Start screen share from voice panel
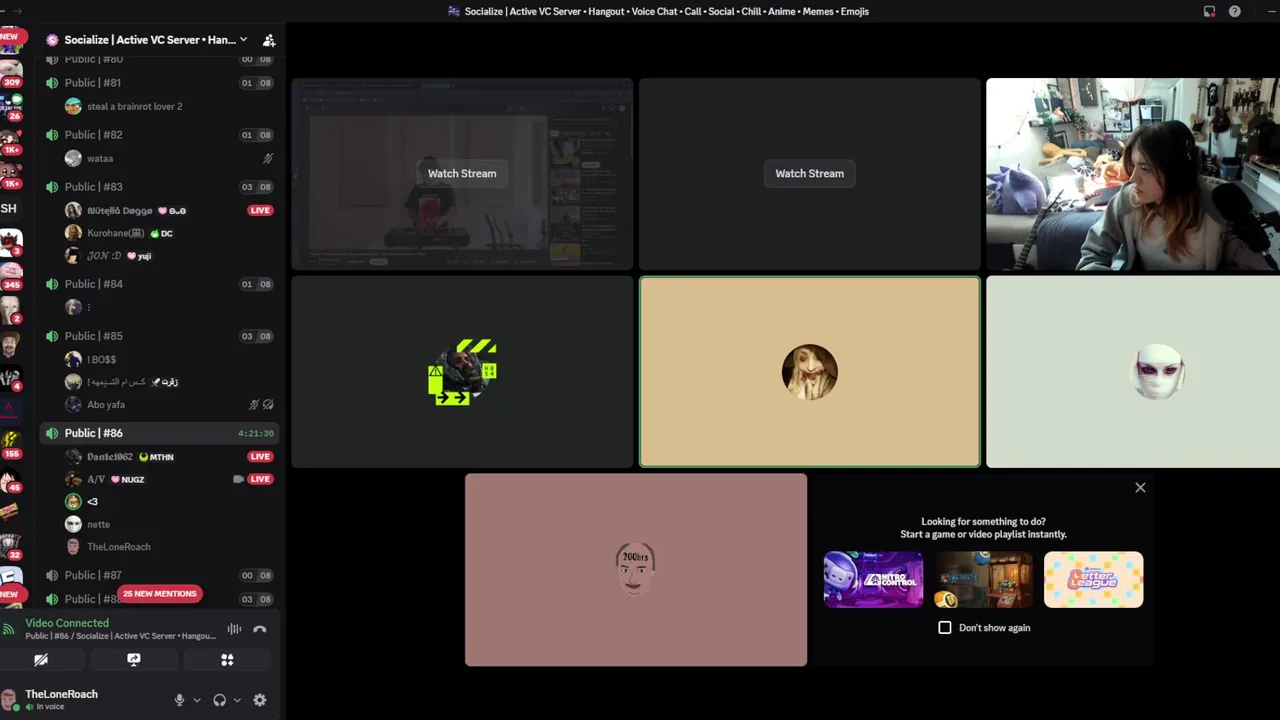This screenshot has height=720, width=1280. 134,660
